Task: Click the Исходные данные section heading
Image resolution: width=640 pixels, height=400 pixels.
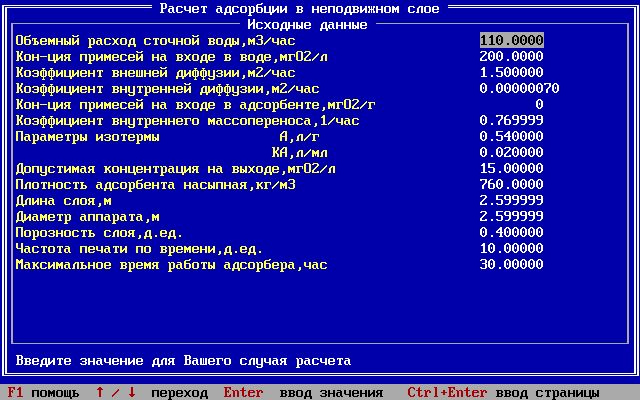Action: (x=319, y=24)
